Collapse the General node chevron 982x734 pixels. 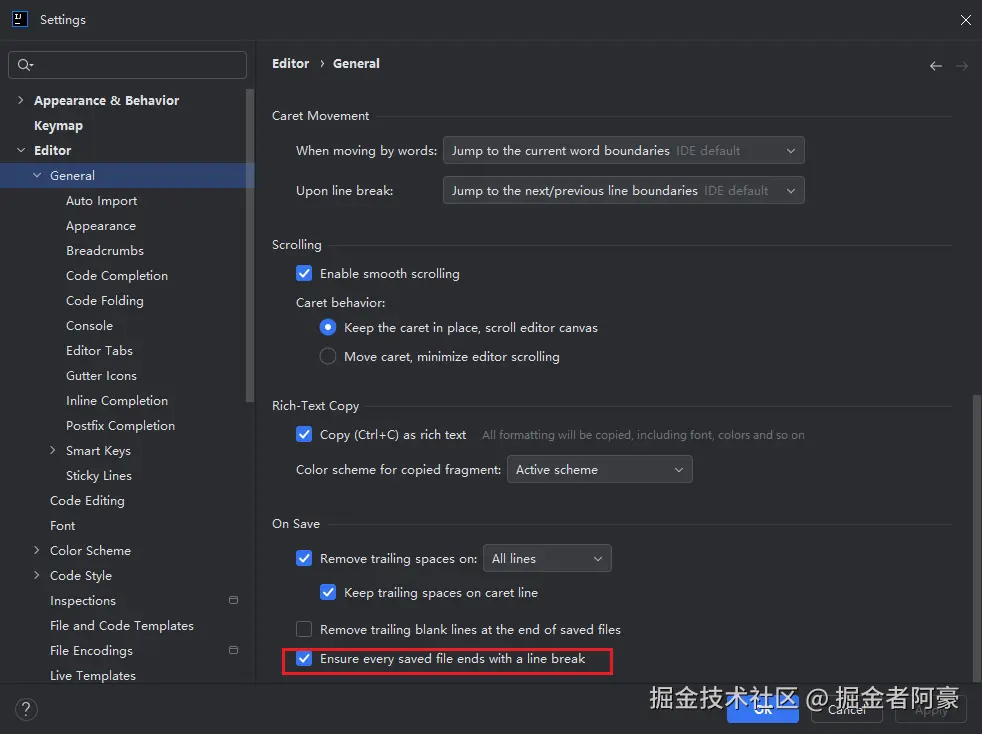point(37,175)
